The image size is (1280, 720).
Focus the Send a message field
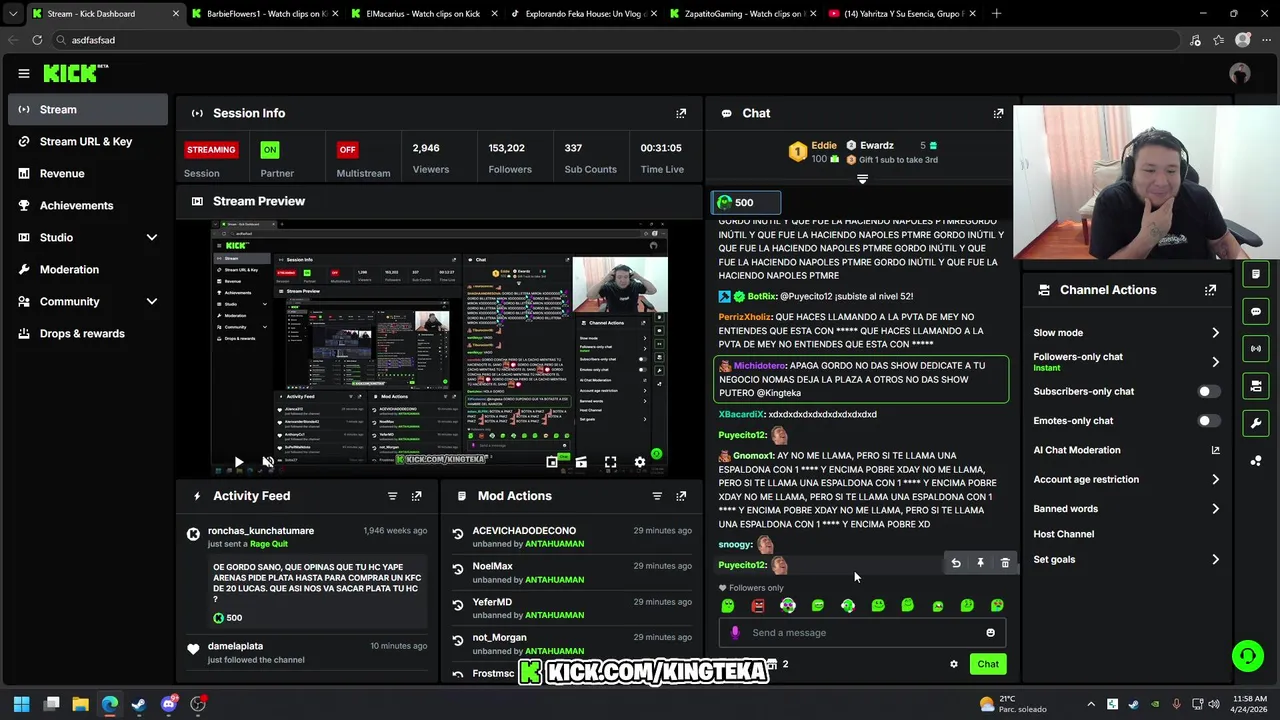[x=865, y=632]
